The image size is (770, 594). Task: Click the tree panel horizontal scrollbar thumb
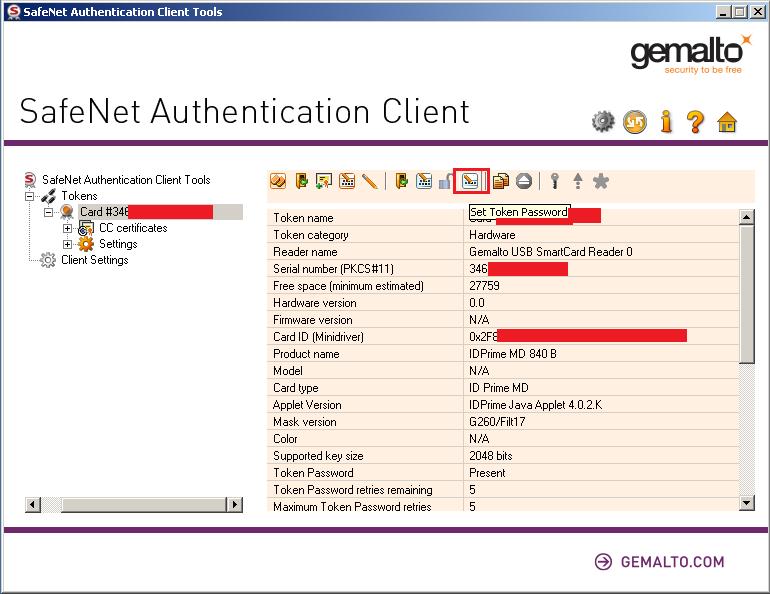[x=143, y=505]
